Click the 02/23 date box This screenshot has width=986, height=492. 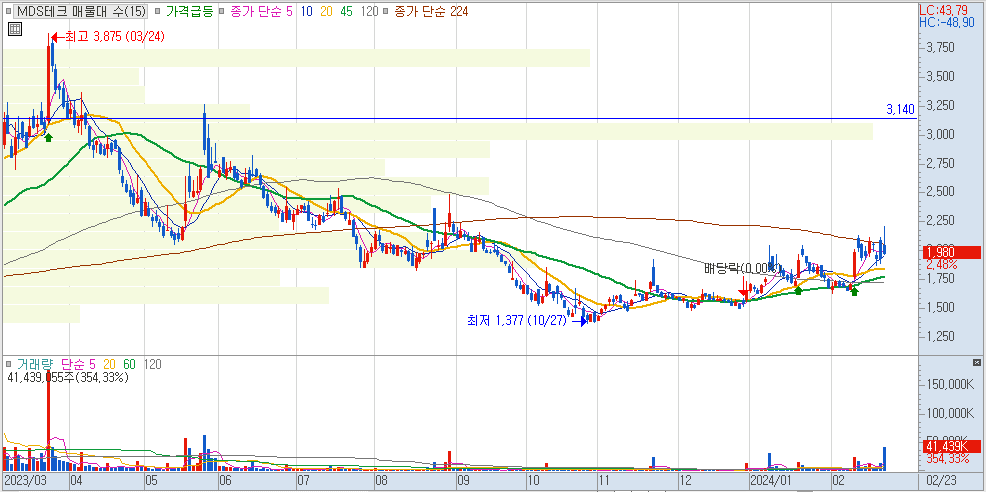(943, 481)
